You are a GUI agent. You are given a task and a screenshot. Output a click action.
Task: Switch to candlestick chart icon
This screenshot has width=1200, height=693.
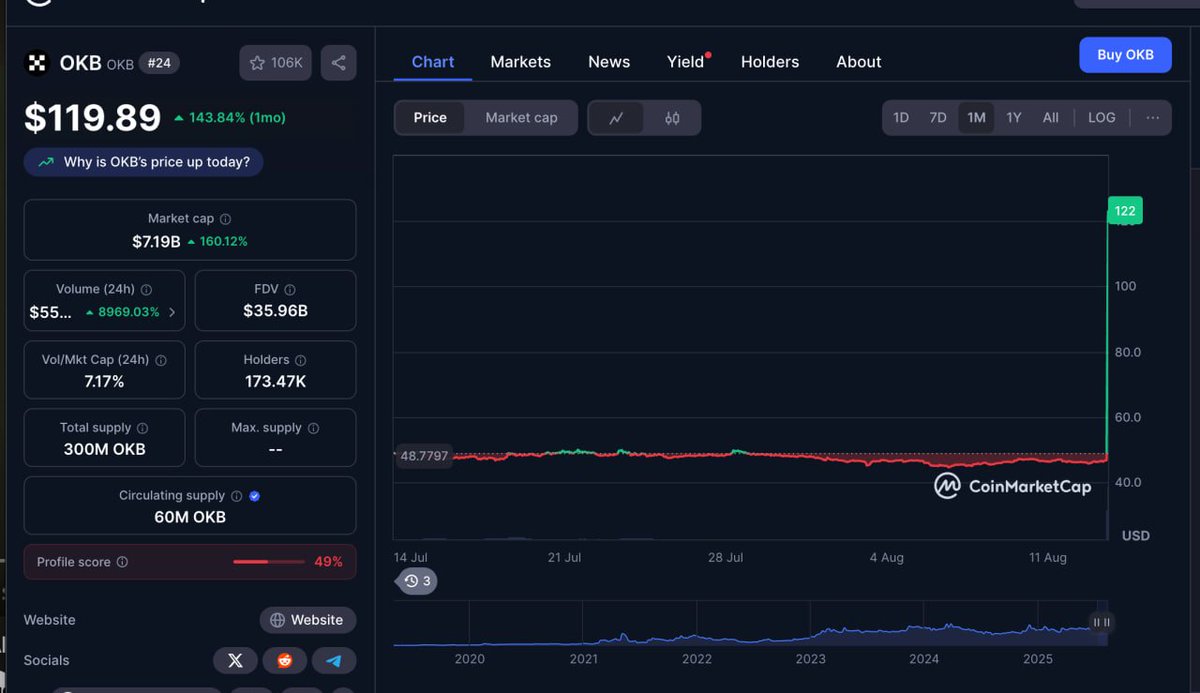coord(672,118)
